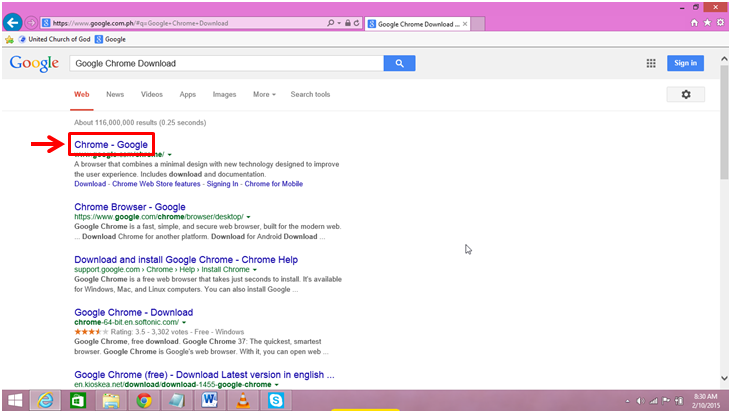Open the Chrome - Google result

coord(111,145)
